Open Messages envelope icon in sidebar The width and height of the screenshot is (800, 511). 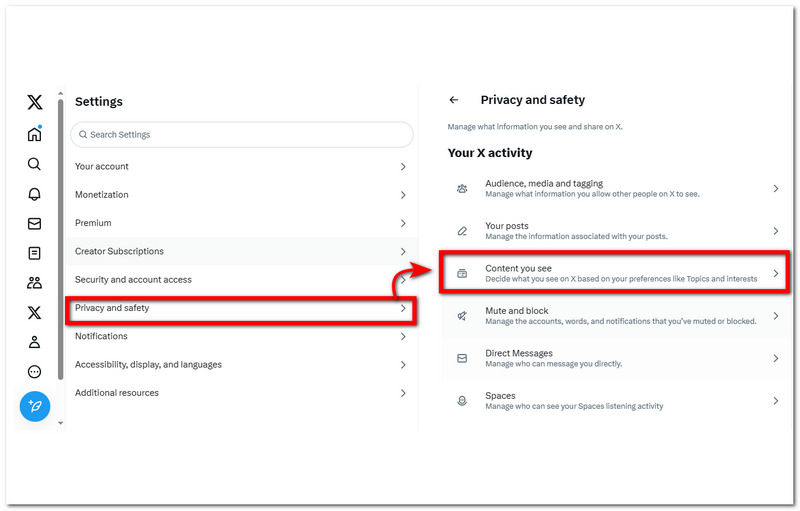pos(35,224)
